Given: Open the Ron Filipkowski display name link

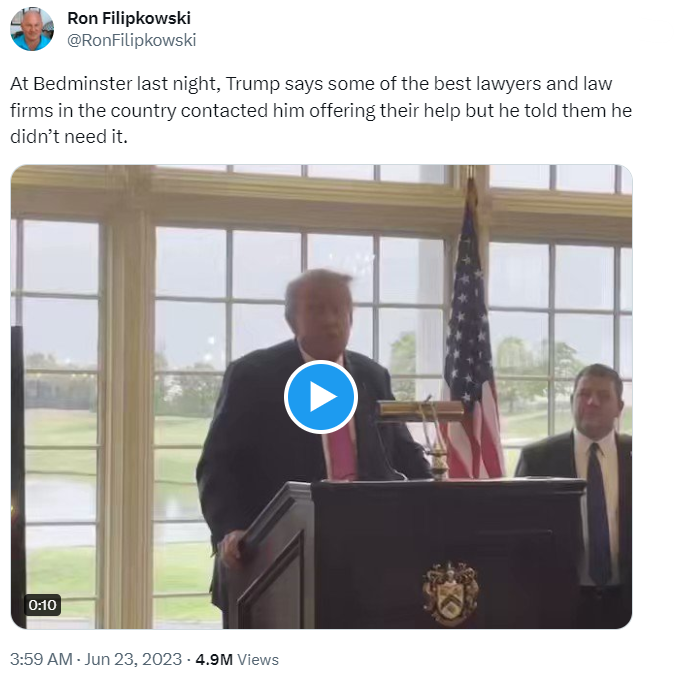Looking at the screenshot, I should [x=129, y=18].
